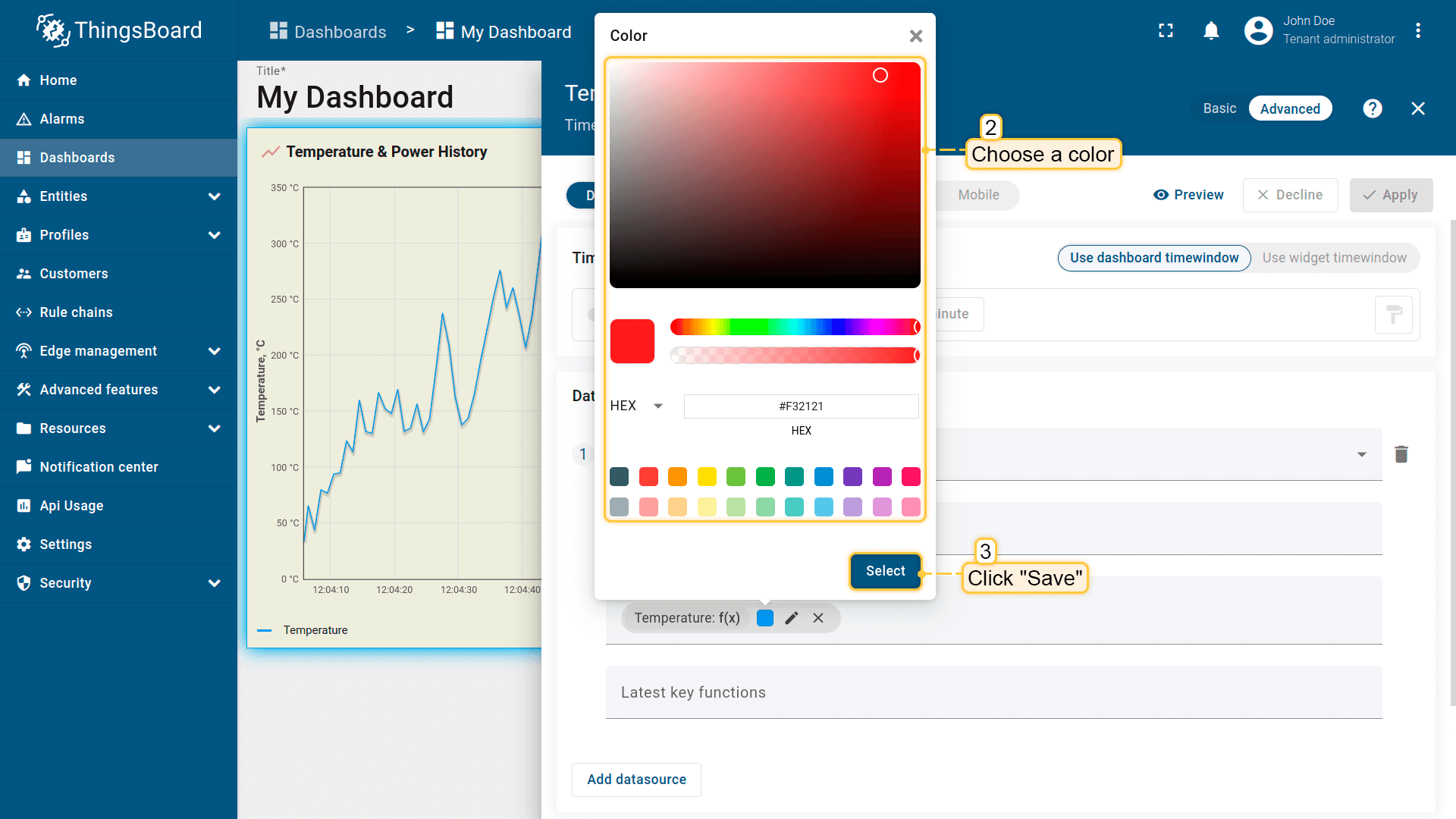Switch to Basic mode

[1219, 108]
